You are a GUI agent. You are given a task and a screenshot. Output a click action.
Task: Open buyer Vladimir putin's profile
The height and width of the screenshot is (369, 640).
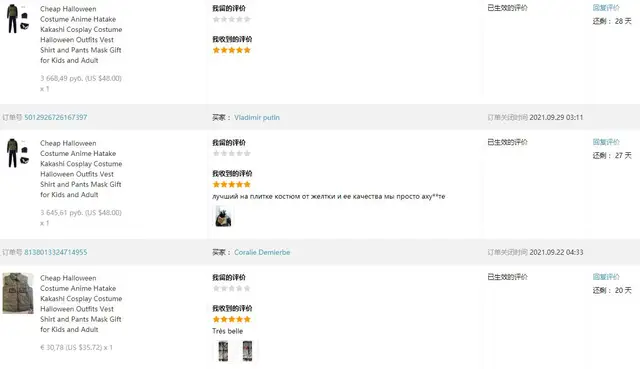pyautogui.click(x=257, y=117)
